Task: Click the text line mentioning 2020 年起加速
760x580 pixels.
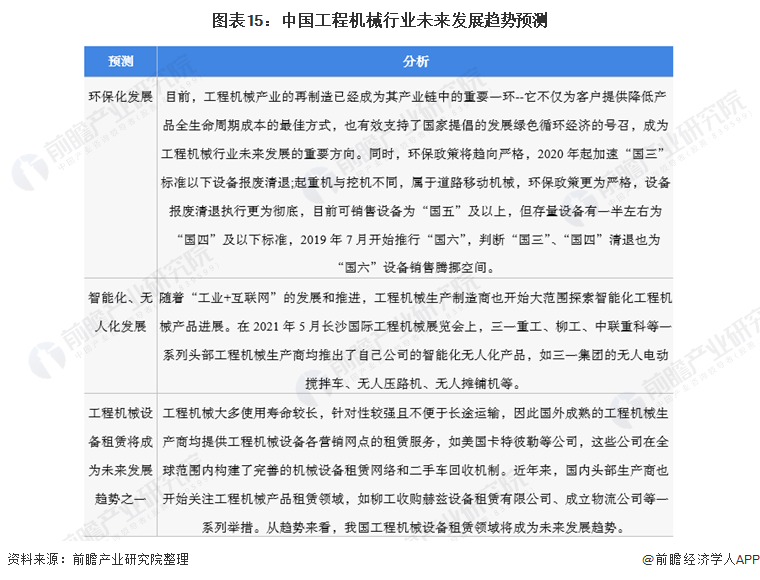Action: click(415, 154)
